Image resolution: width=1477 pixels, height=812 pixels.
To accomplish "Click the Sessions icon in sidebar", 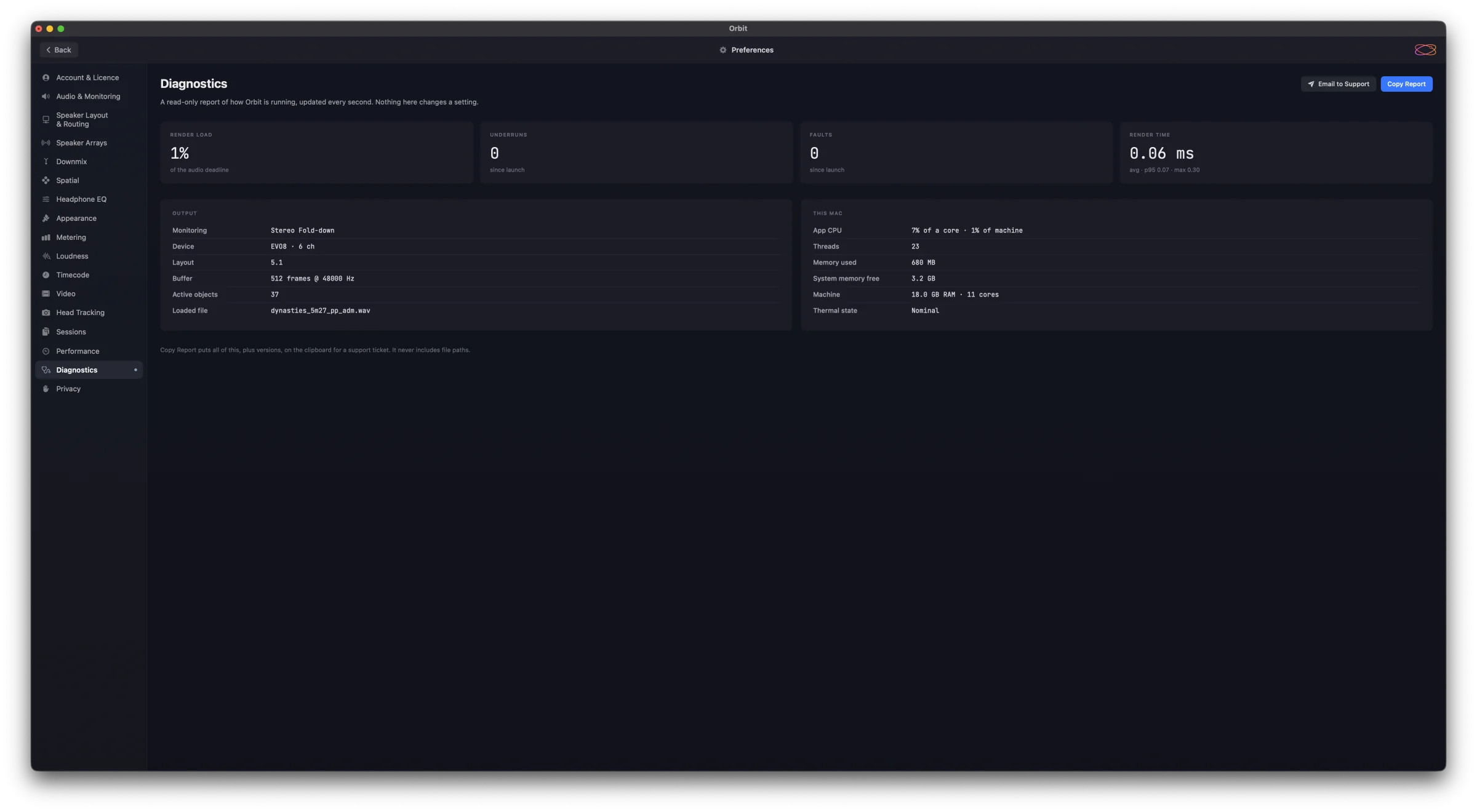I will pos(46,332).
